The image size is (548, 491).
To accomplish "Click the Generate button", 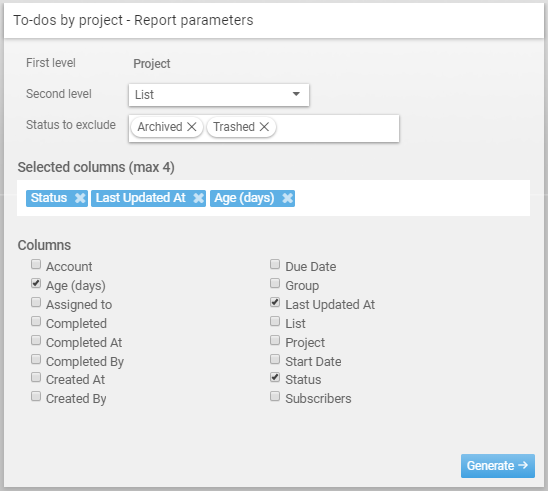I will pos(498,466).
